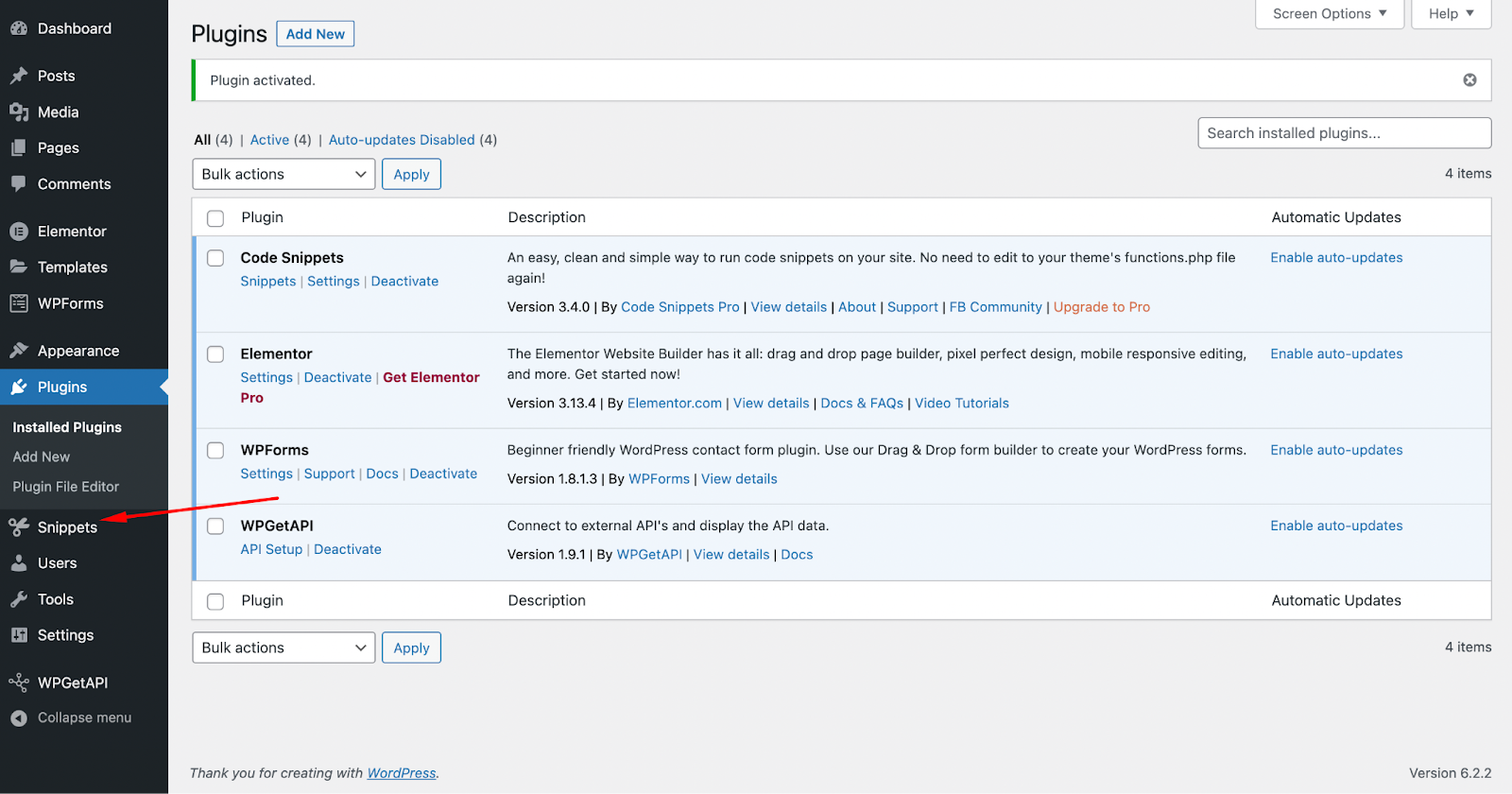The width and height of the screenshot is (1512, 794).
Task: Open Installed Plugins submenu item
Action: pyautogui.click(x=67, y=427)
